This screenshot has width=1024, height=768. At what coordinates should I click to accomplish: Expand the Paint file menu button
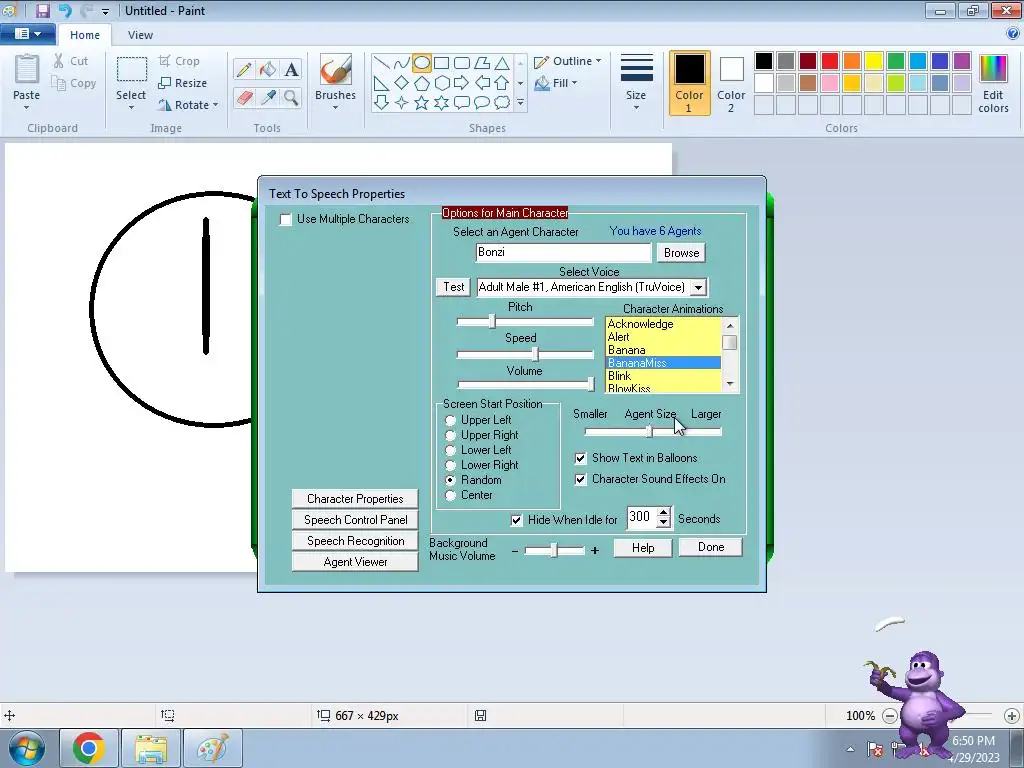(x=27, y=34)
